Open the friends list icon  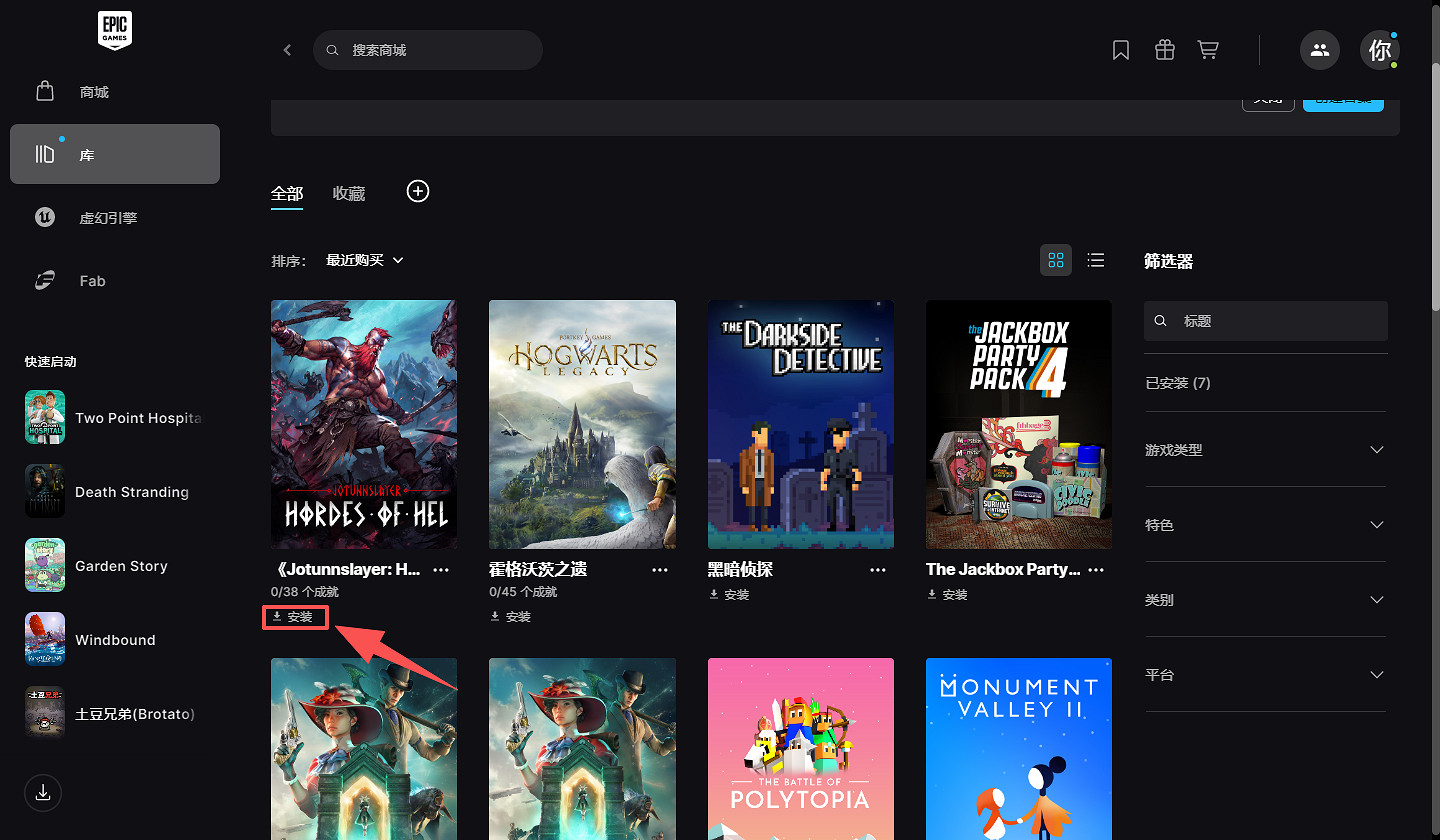click(1319, 50)
